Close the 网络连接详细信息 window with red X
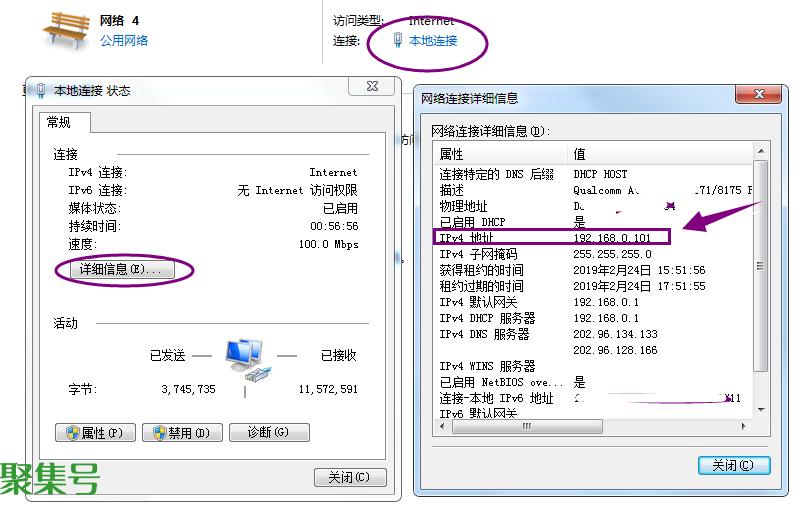This screenshot has height=511, width=809. pos(757,95)
